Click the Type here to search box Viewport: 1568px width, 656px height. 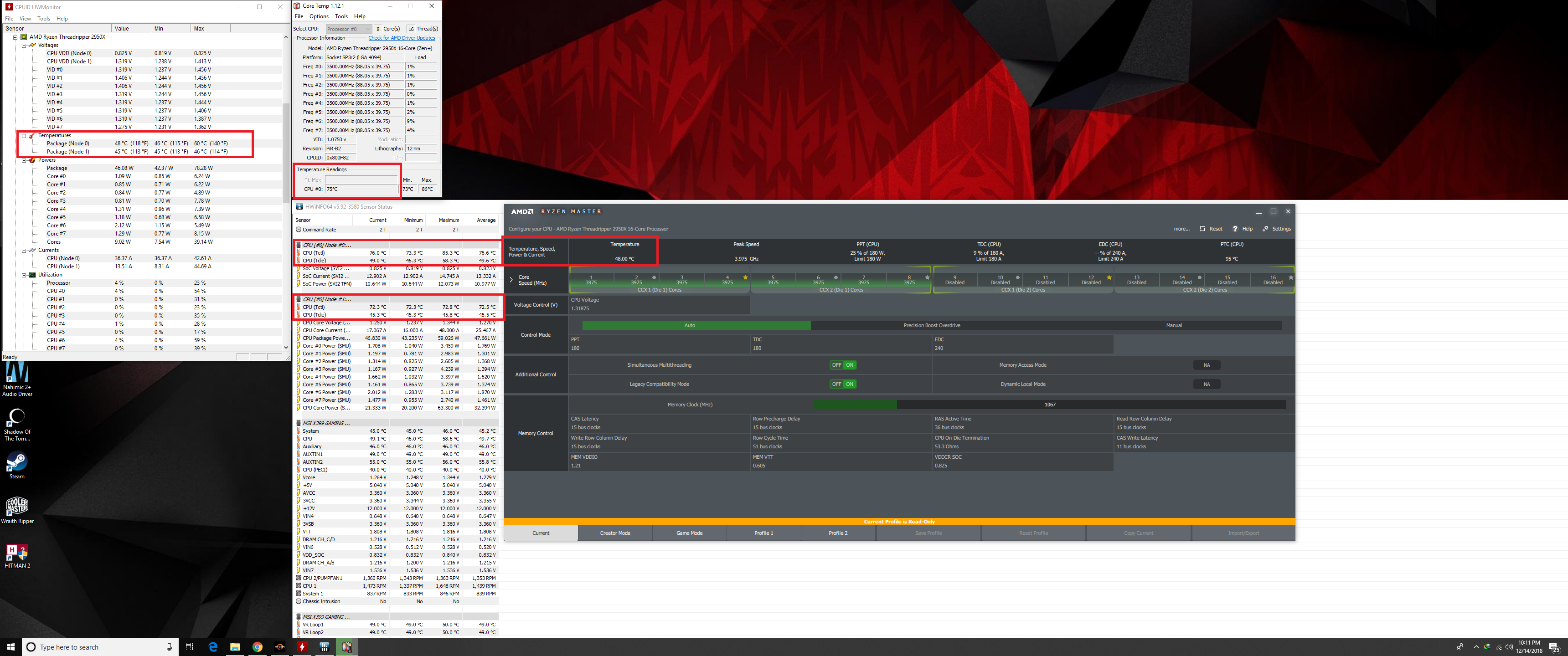pos(100,647)
